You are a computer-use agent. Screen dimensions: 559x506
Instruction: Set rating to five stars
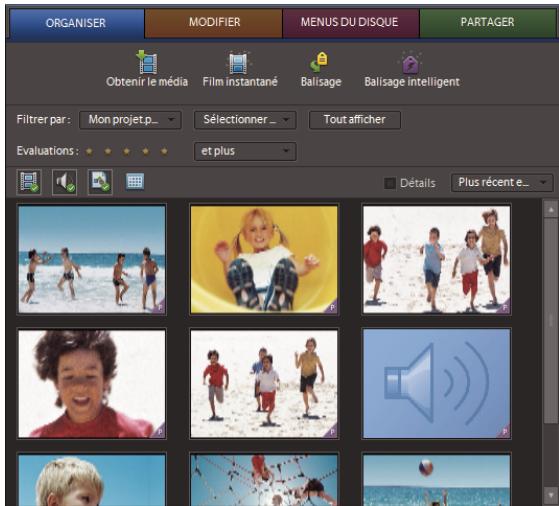tap(164, 152)
